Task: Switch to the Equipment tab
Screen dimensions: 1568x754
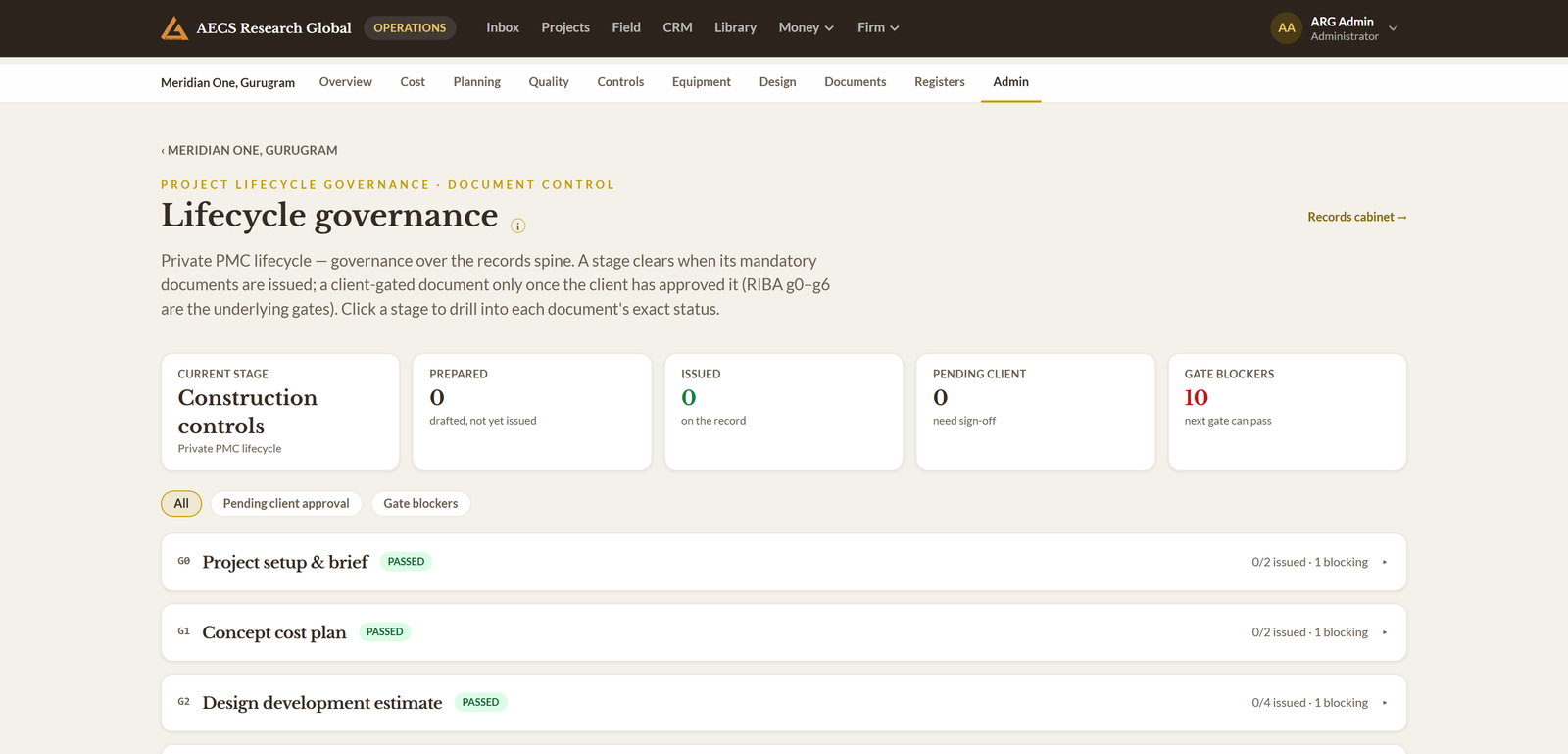Action: (x=702, y=82)
